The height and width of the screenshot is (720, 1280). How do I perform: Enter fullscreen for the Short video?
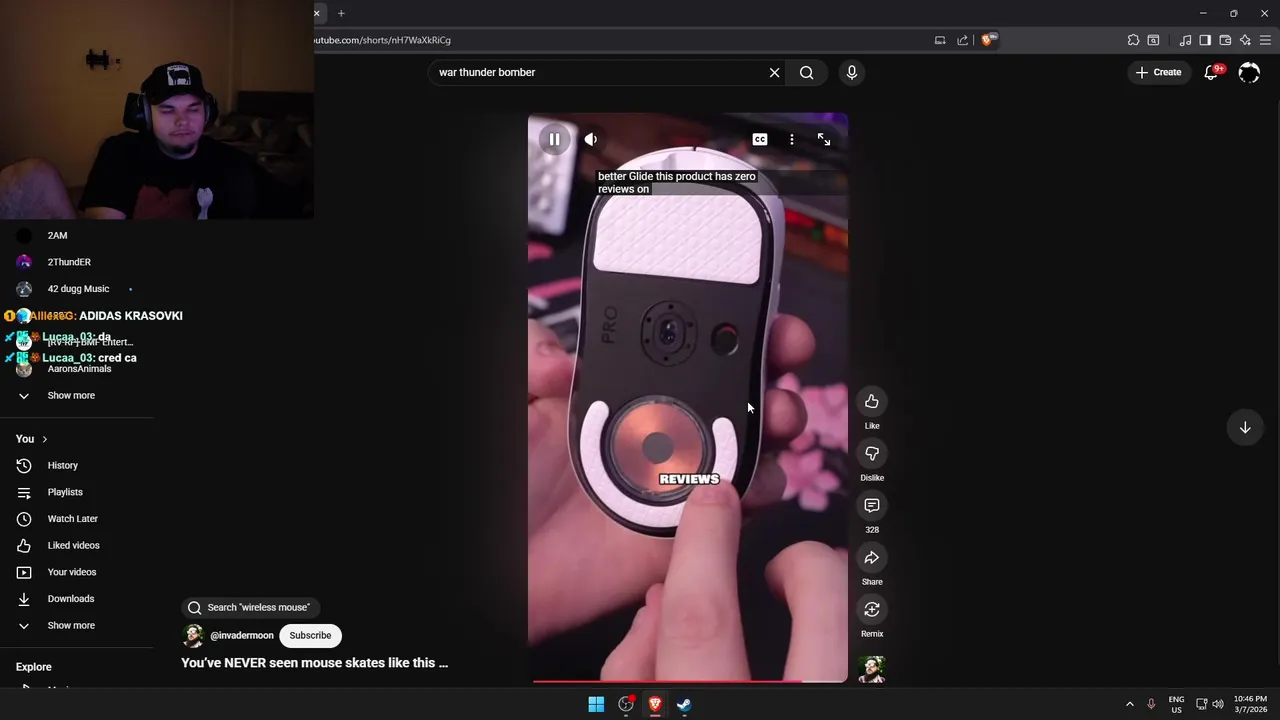tap(824, 140)
